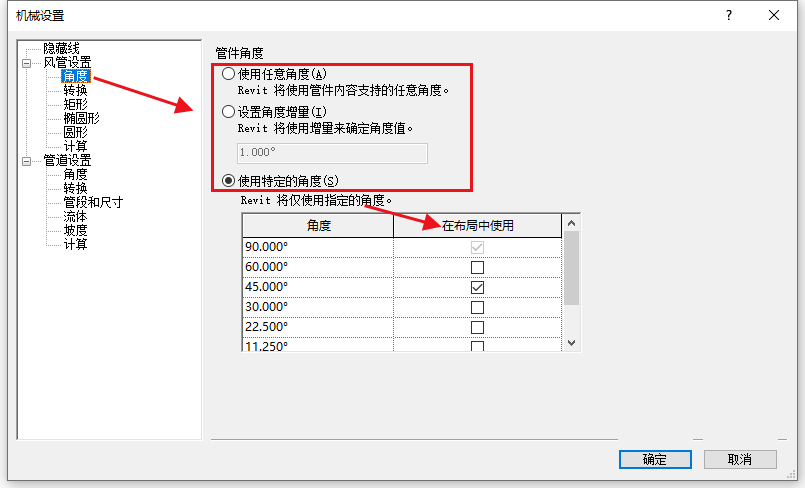Screen dimensions: 805x488
Task: Click the 90.000° angle cell
Action: pos(318,247)
